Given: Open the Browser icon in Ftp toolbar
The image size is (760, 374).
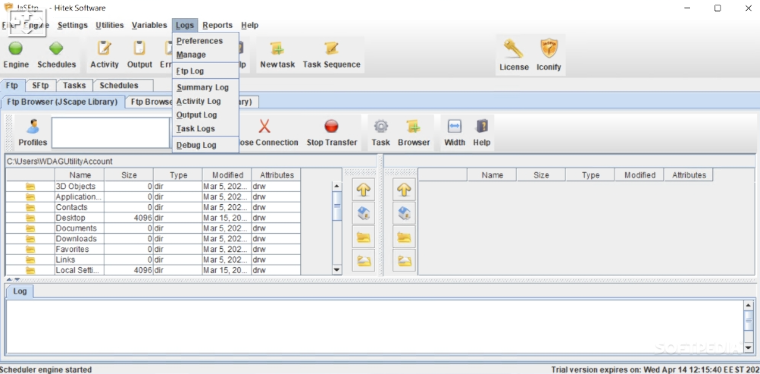Looking at the screenshot, I should [413, 127].
